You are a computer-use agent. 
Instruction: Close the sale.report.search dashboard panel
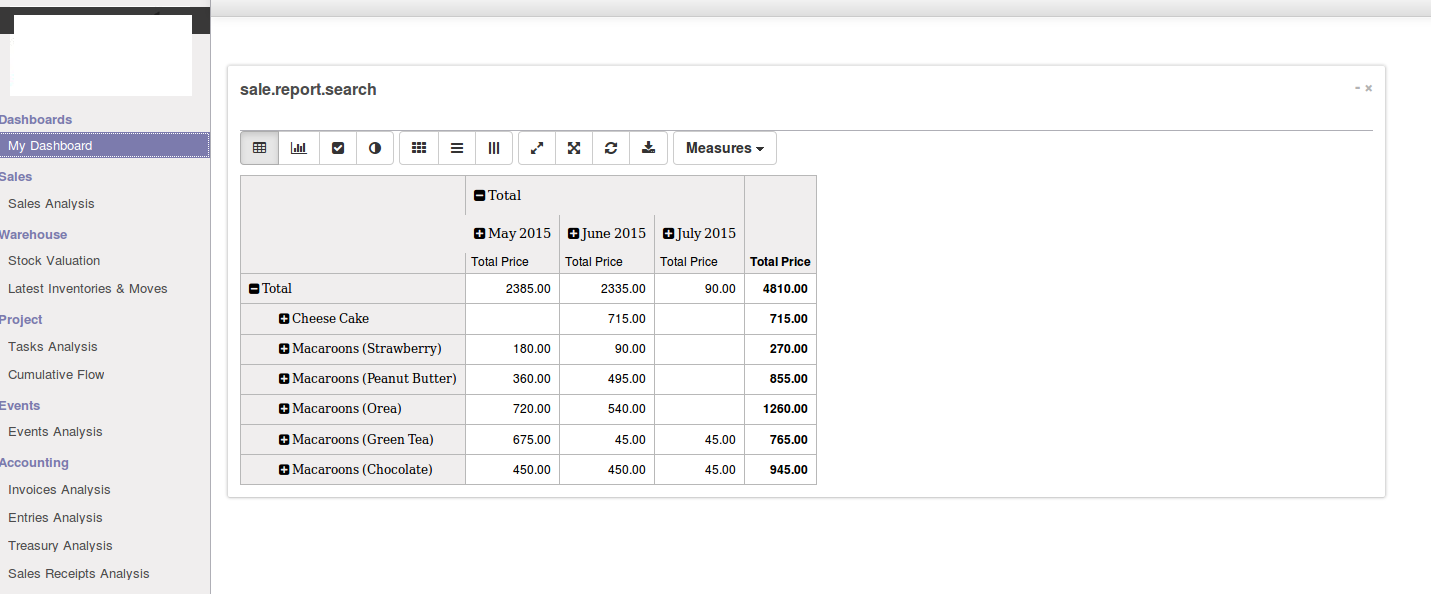click(x=1369, y=88)
